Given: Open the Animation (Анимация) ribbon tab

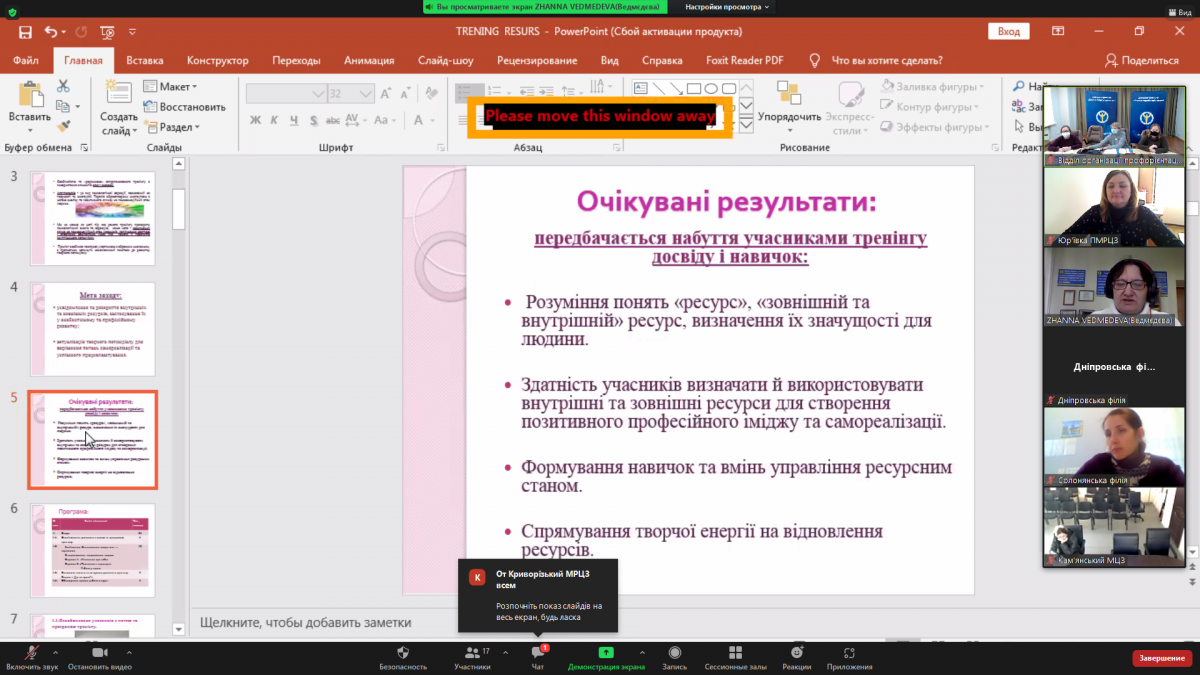Looking at the screenshot, I should [369, 60].
